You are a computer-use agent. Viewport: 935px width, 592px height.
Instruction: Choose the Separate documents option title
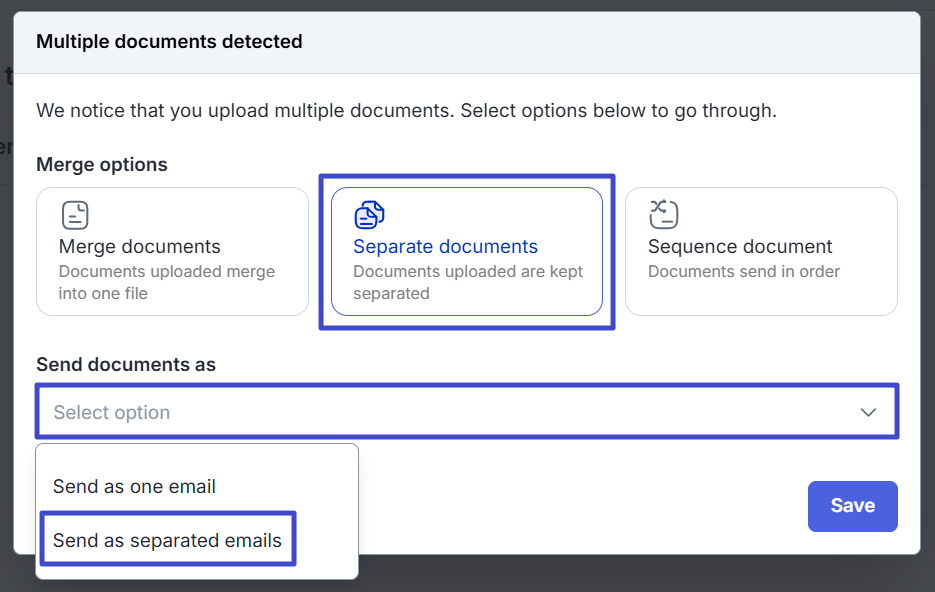pyautogui.click(x=445, y=246)
